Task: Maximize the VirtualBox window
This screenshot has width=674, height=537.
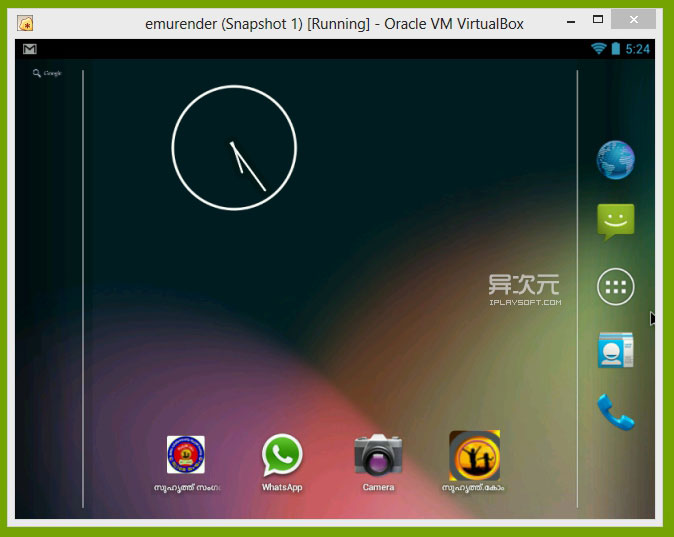Action: tap(597, 19)
